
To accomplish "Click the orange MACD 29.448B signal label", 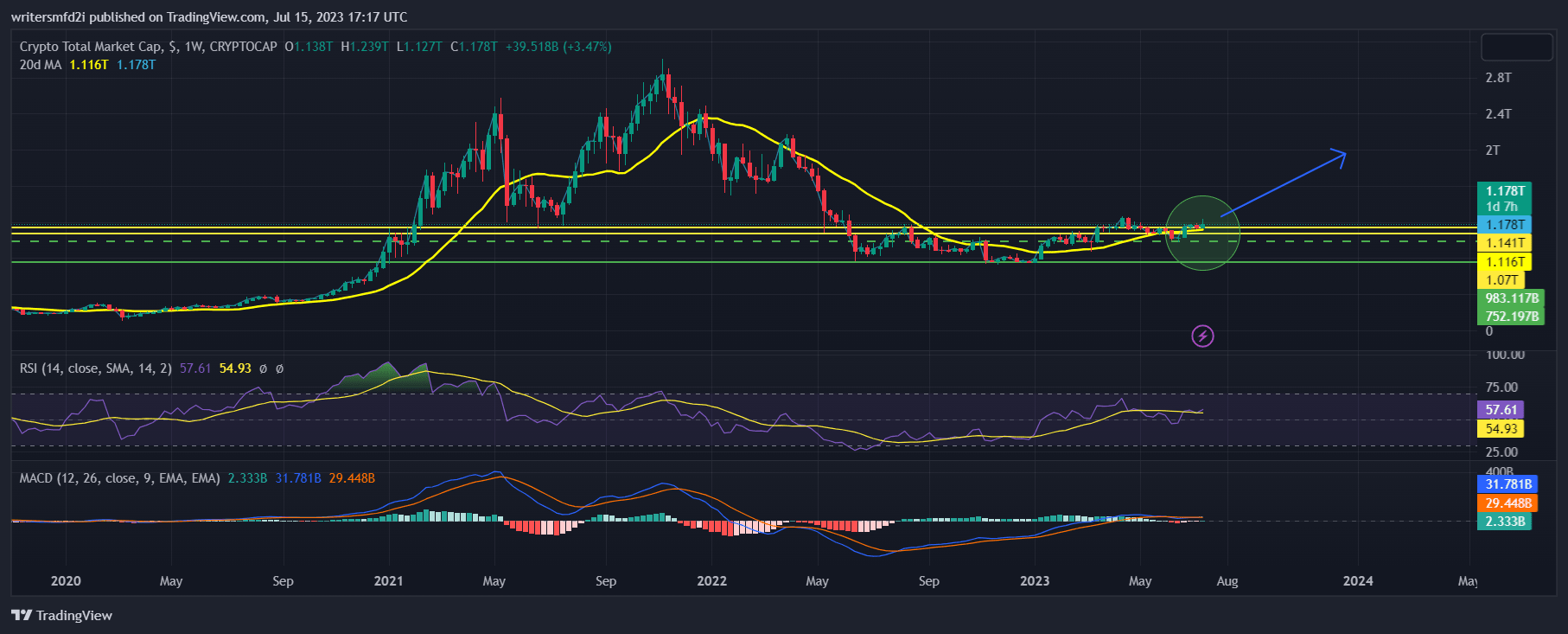I will tap(1507, 503).
